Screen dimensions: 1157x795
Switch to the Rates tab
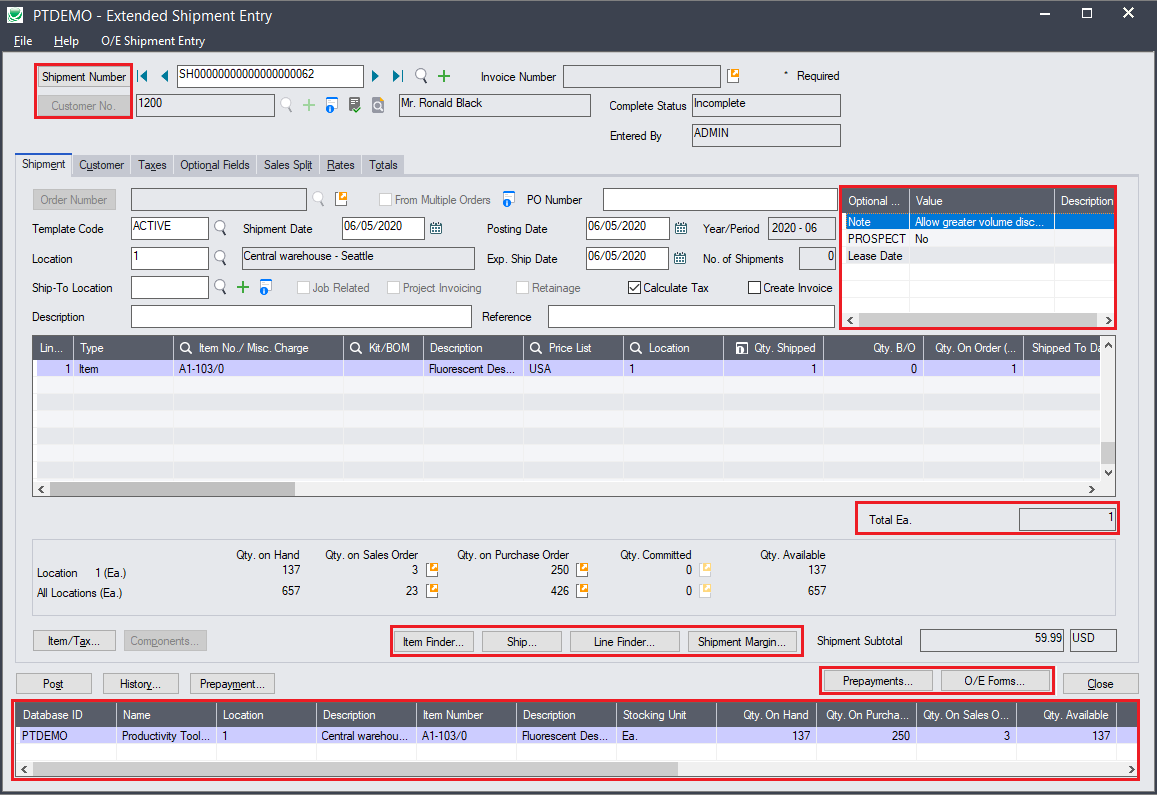341,165
